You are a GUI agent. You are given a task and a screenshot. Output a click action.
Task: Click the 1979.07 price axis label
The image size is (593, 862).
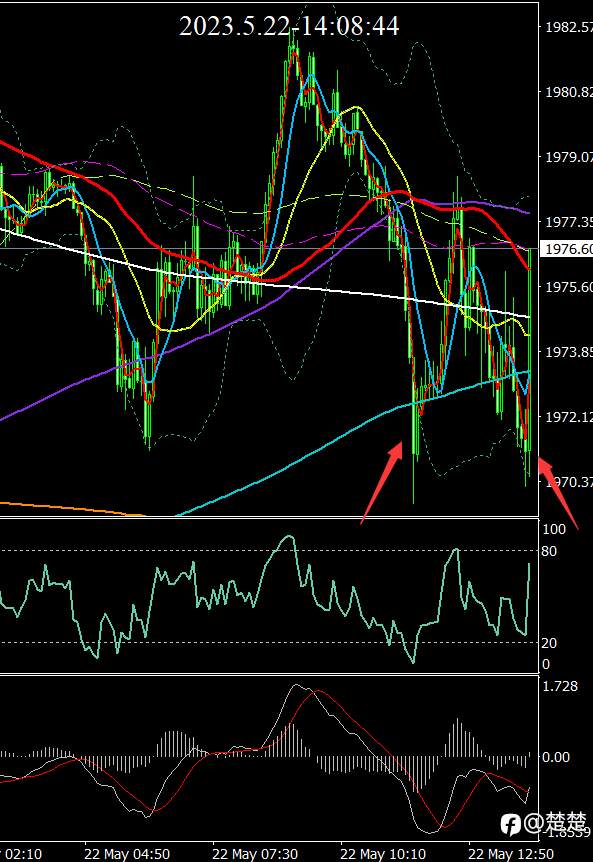click(569, 157)
